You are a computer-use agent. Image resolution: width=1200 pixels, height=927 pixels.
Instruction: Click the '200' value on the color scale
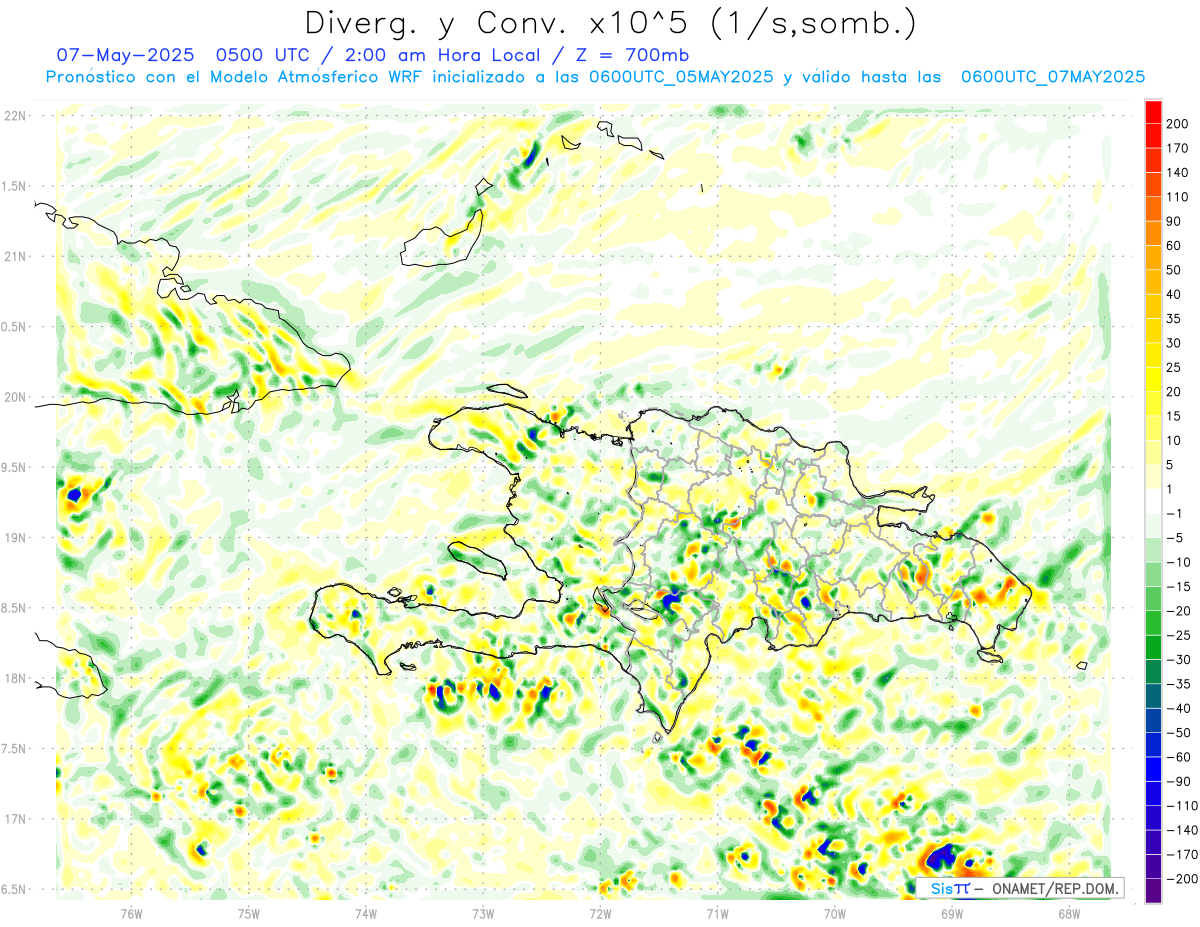(1176, 123)
